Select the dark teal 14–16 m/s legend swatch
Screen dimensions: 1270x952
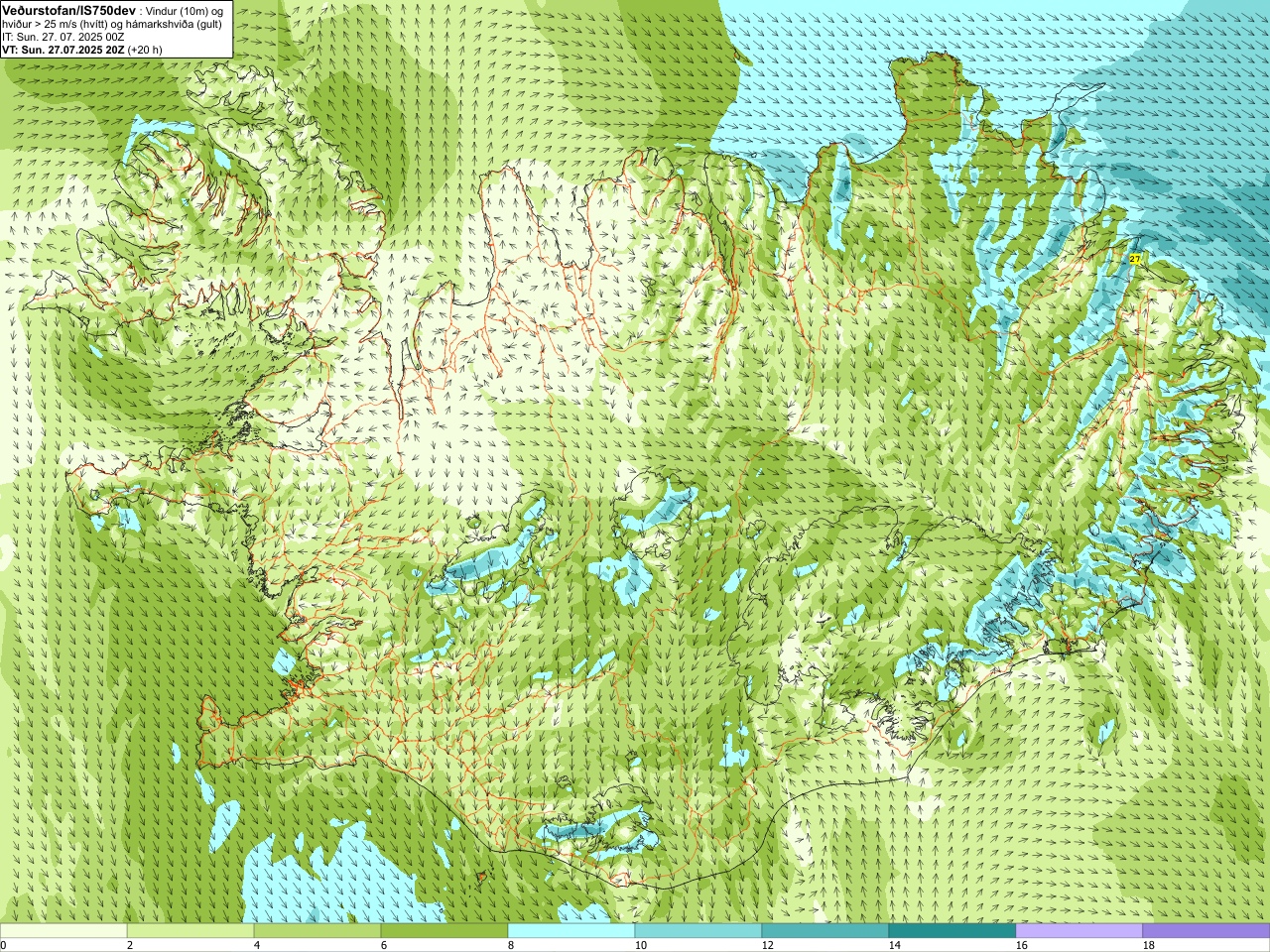pyautogui.click(x=952, y=931)
